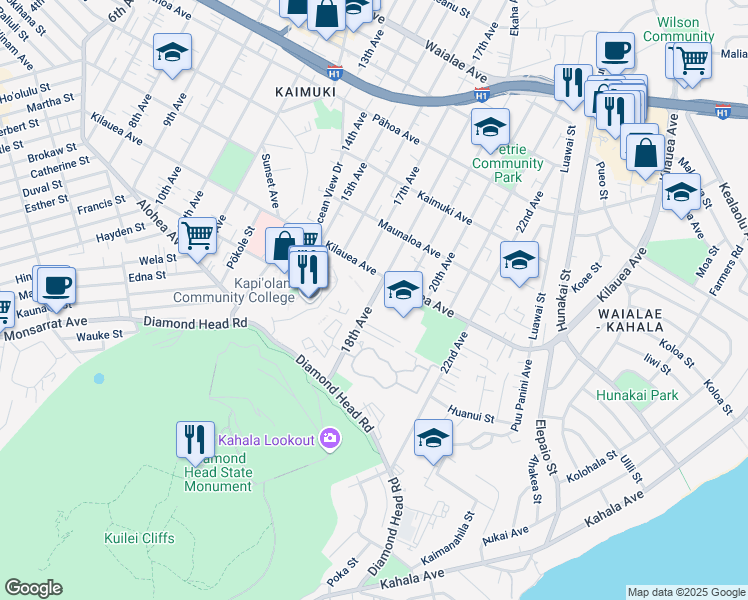
Task: Click the Hunakai St street label
Action: [563, 301]
